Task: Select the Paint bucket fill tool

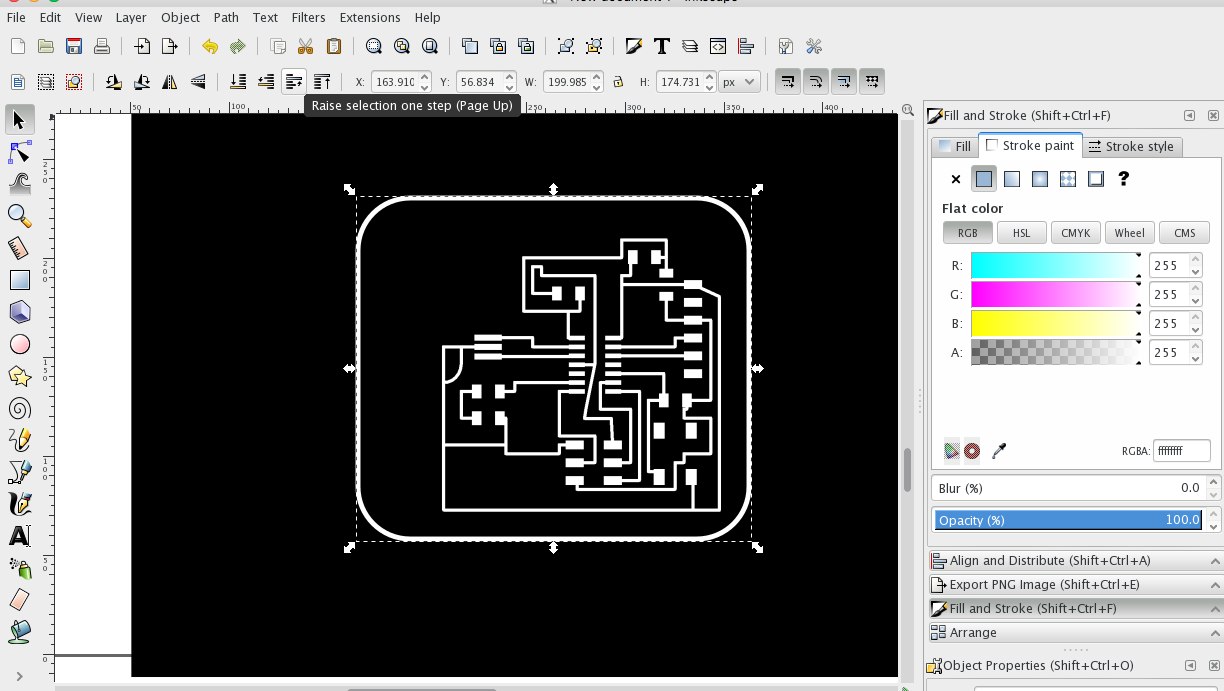Action: coord(19,632)
